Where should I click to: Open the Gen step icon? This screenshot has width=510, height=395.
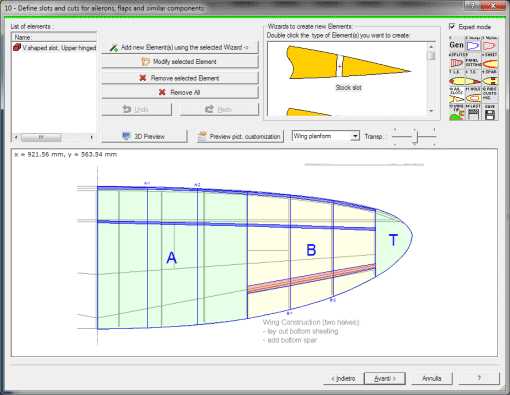(x=457, y=44)
